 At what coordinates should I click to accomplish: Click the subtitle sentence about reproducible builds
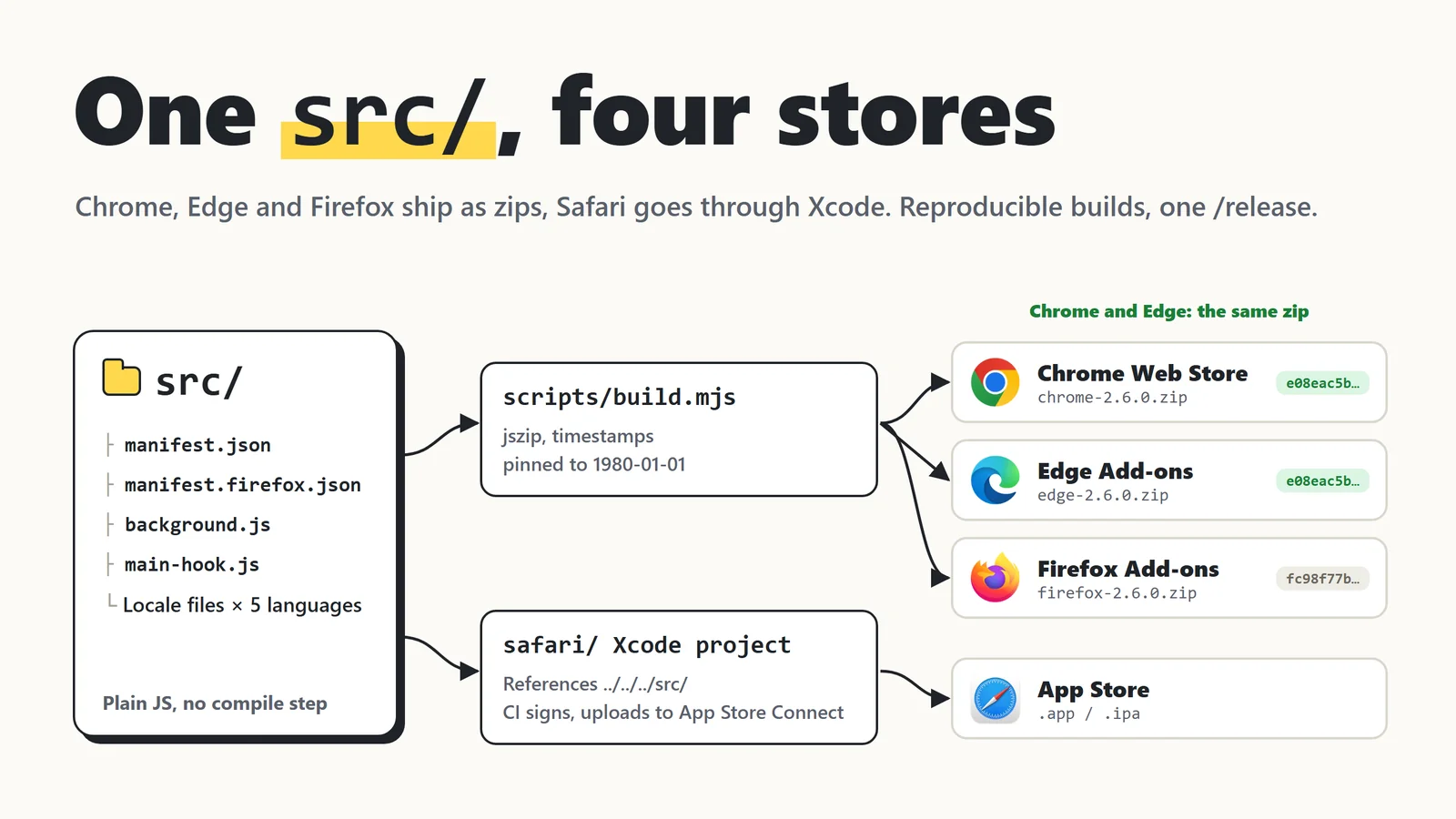click(x=696, y=207)
